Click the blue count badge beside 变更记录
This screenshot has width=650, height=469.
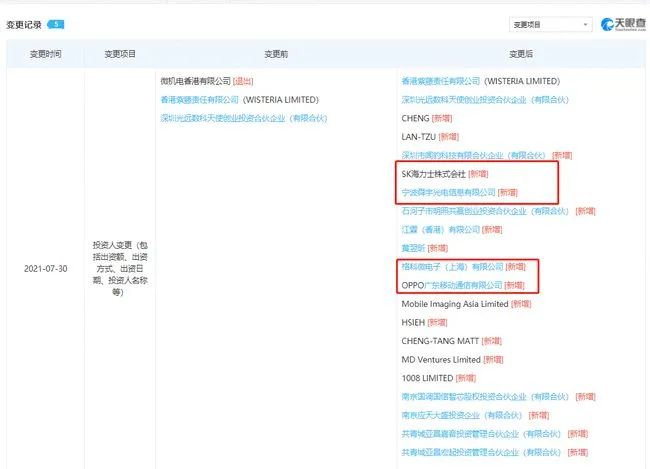(x=56, y=24)
